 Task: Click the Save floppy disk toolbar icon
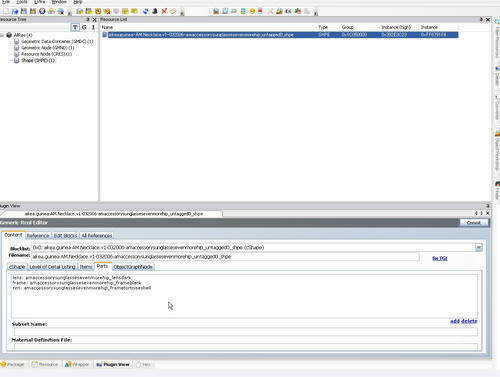[24, 11]
